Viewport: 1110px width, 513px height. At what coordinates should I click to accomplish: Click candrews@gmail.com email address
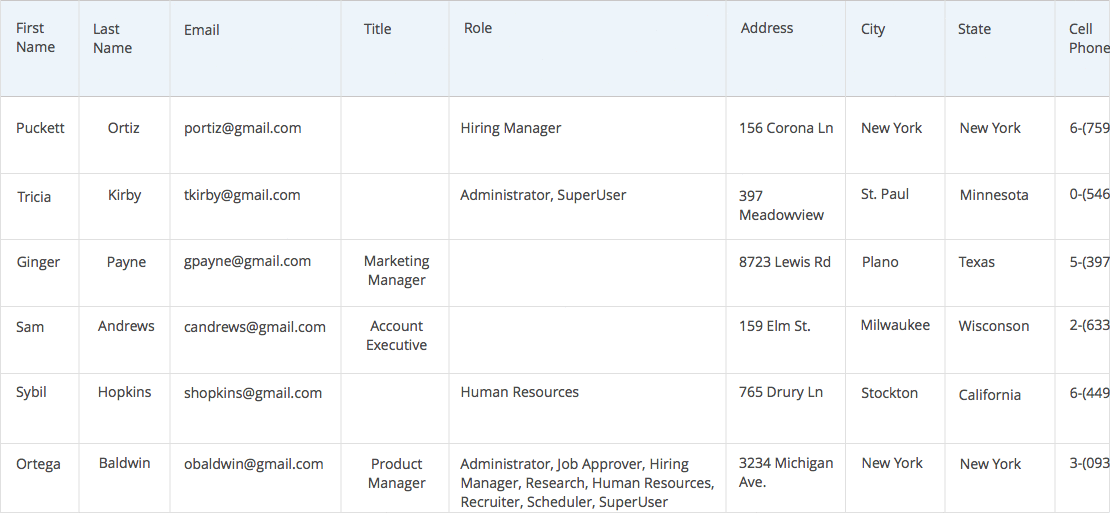[255, 327]
